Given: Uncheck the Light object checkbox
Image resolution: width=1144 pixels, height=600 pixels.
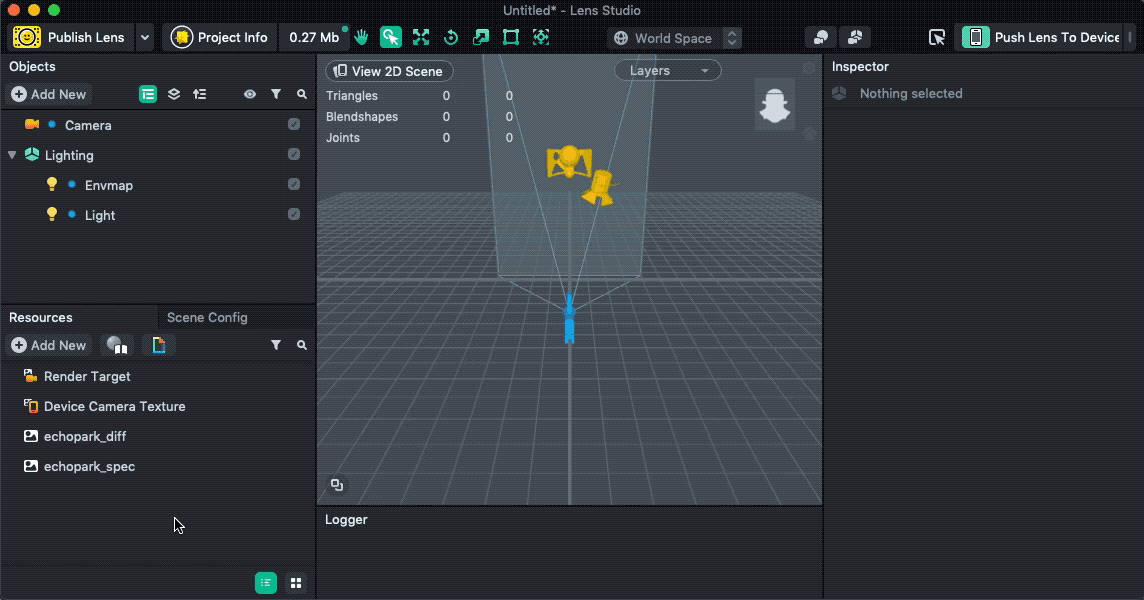Looking at the screenshot, I should [x=294, y=214].
